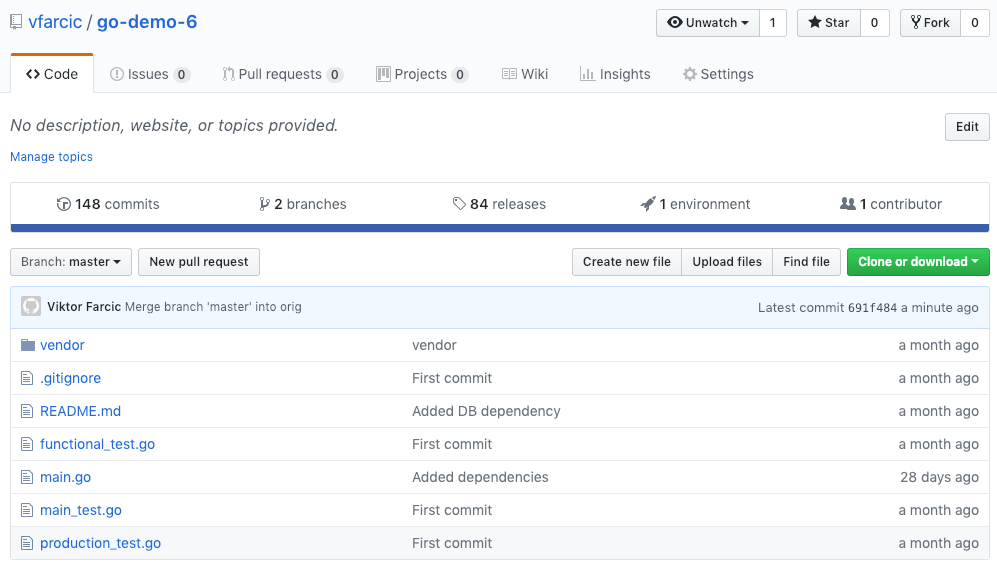Click the Projects board icon
997x566 pixels.
click(383, 74)
